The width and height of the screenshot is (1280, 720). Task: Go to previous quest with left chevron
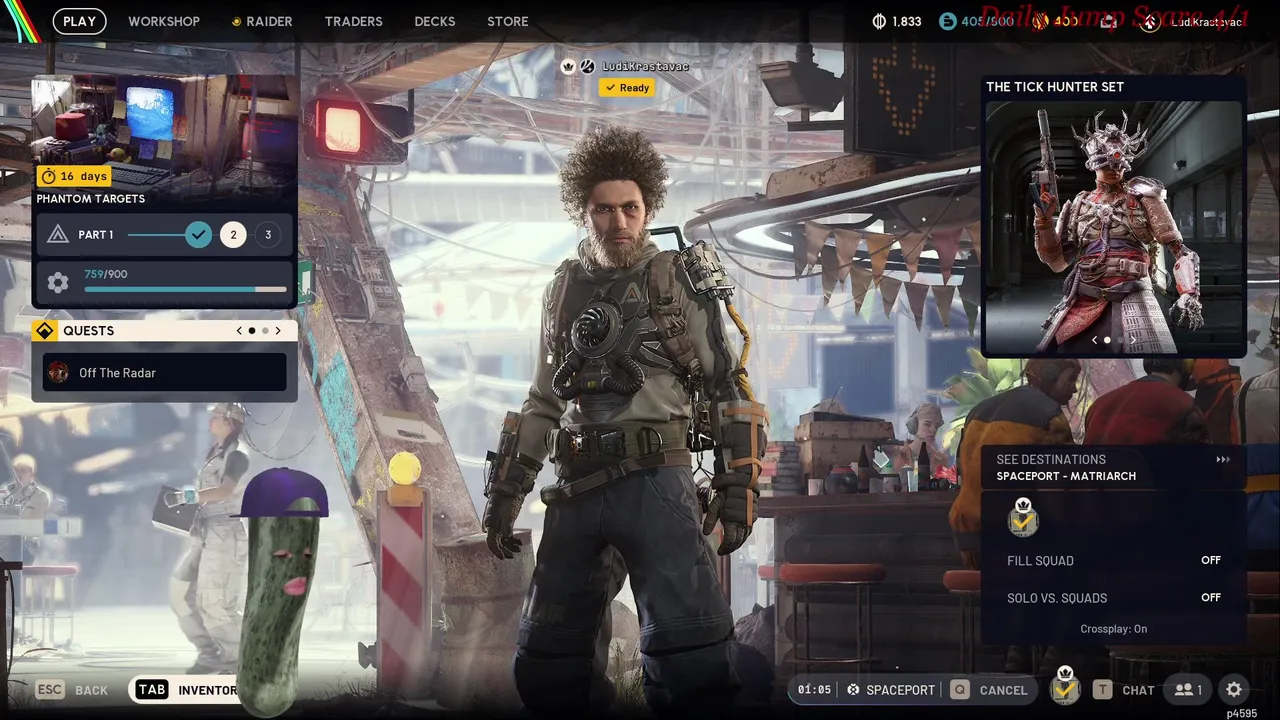pos(239,331)
